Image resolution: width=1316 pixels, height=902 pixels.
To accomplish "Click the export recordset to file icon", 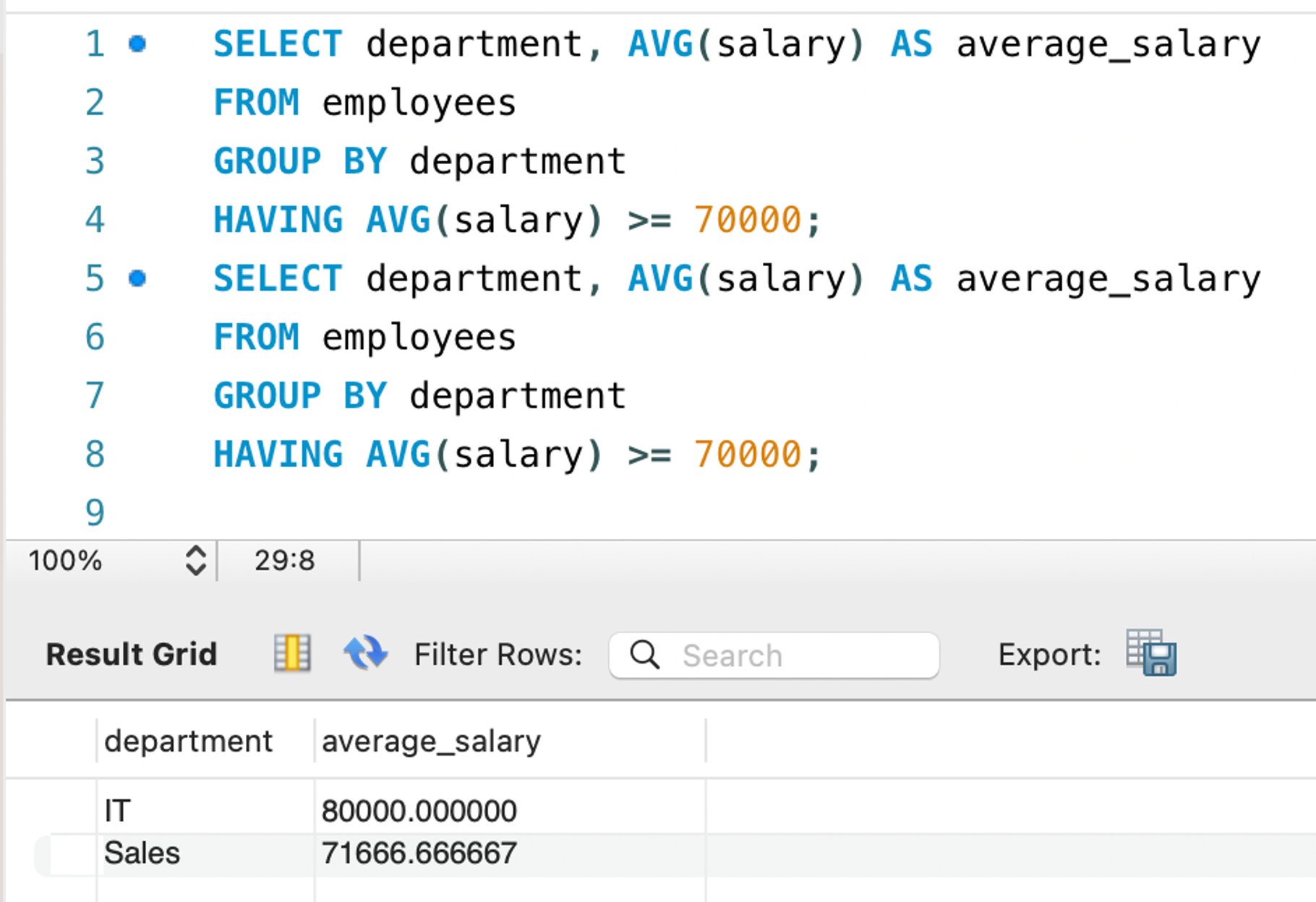I will point(1151,653).
